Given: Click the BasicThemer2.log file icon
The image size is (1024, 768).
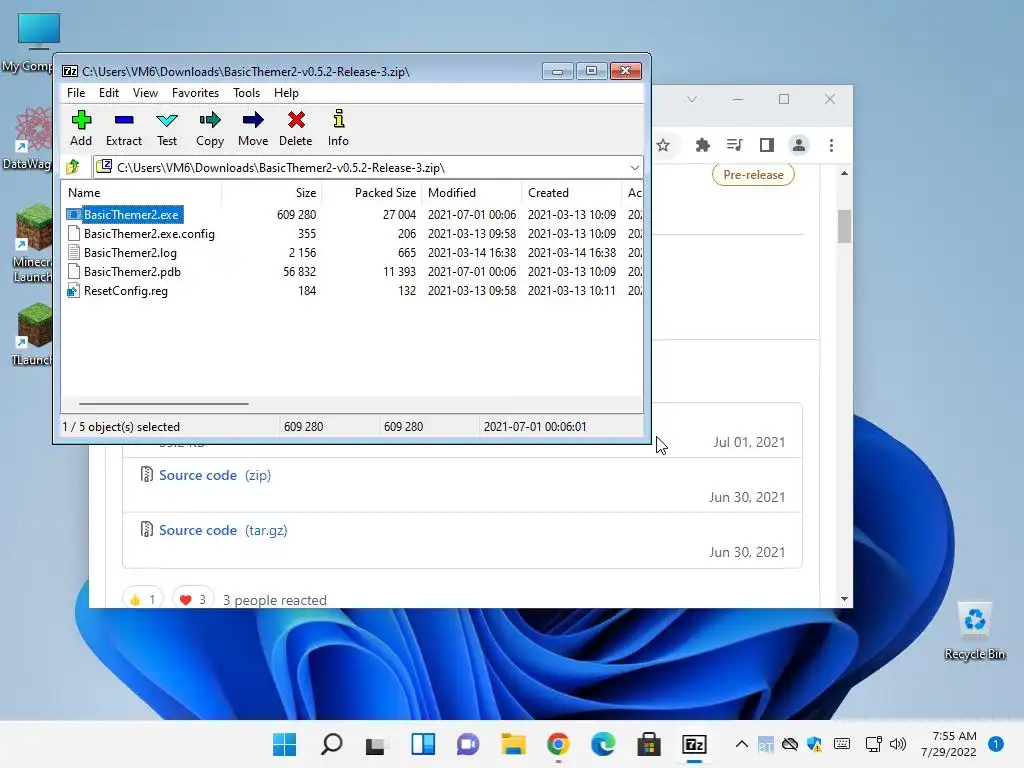Looking at the screenshot, I should tap(74, 253).
